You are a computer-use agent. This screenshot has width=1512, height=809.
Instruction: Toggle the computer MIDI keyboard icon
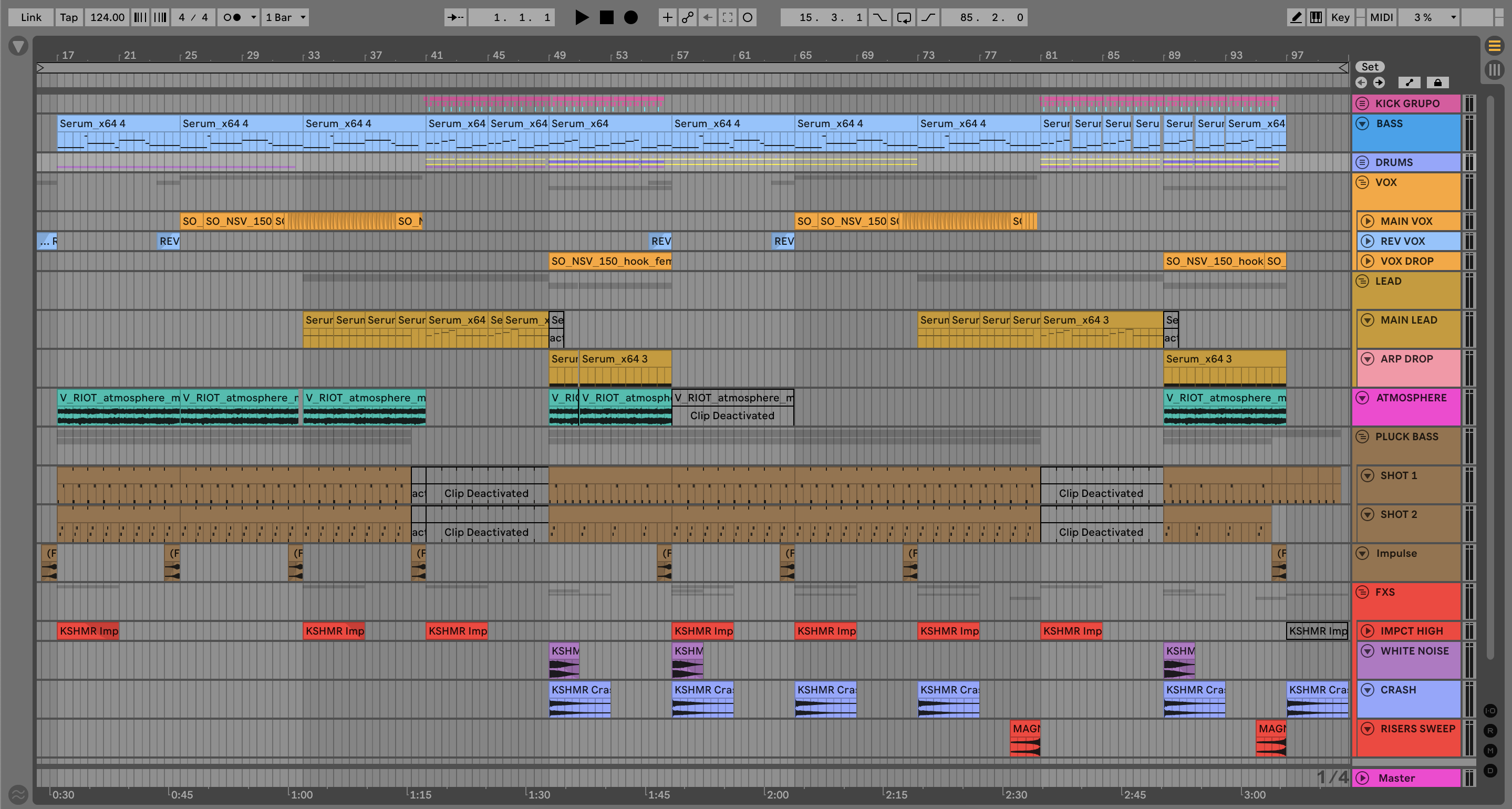1316,17
